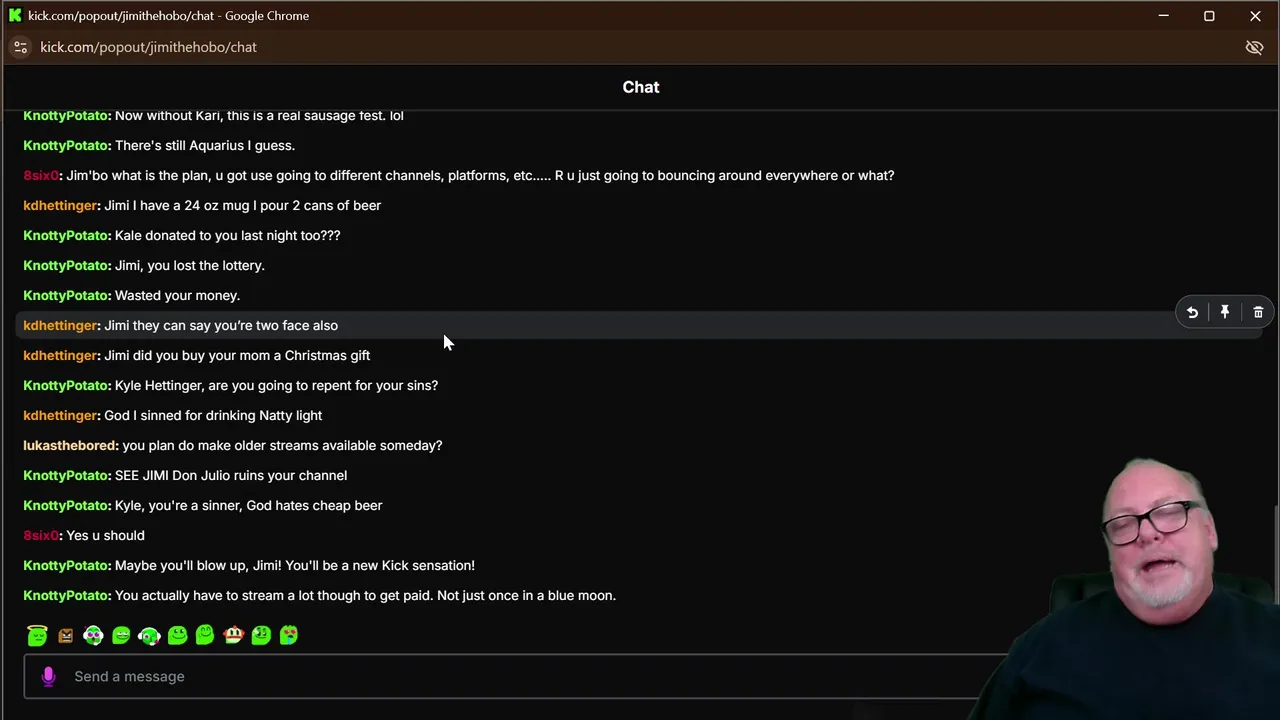Image resolution: width=1280 pixels, height=720 pixels.
Task: Open site information icon in address bar
Action: 21,47
